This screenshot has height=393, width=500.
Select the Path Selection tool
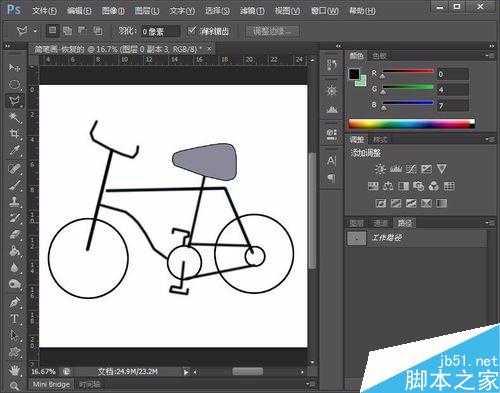click(14, 335)
